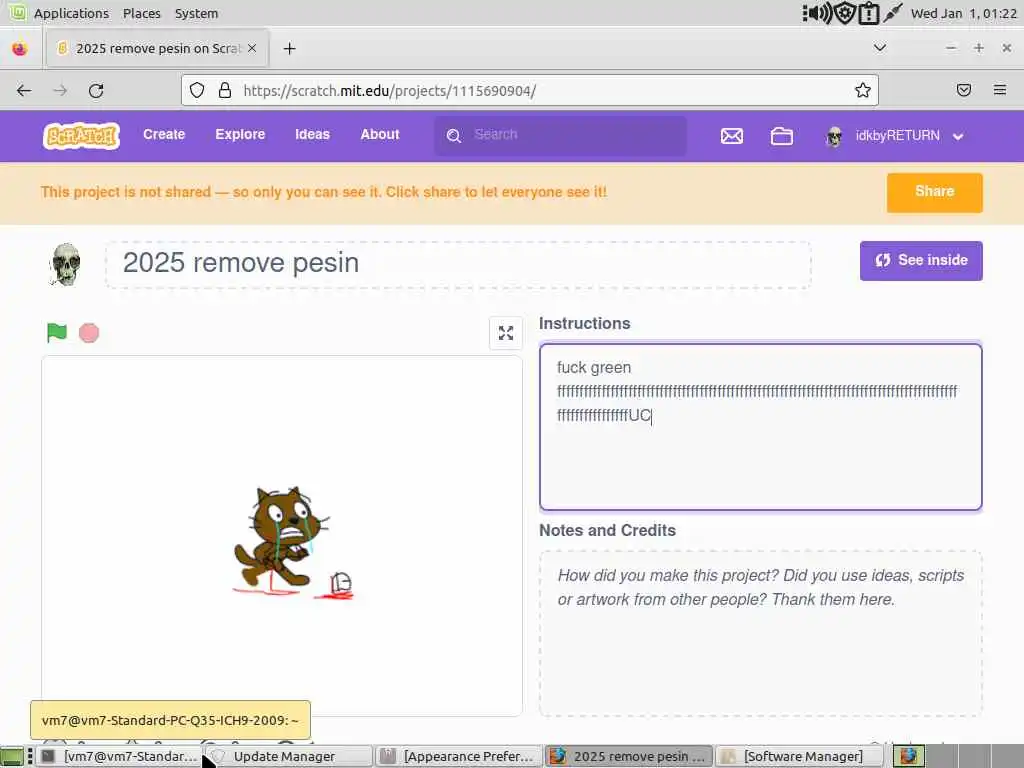Click the network connection tray icon
Screen dimensions: 1024x768
pos(892,13)
